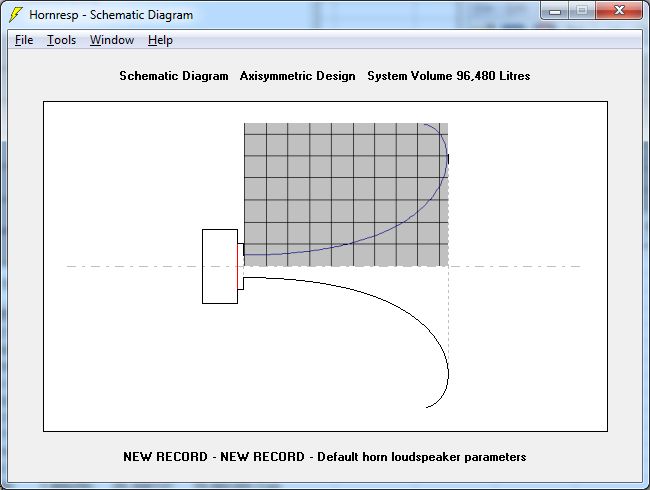This screenshot has height=490, width=650.
Task: Click the 'Axisymmetric Design' label
Action: point(297,76)
